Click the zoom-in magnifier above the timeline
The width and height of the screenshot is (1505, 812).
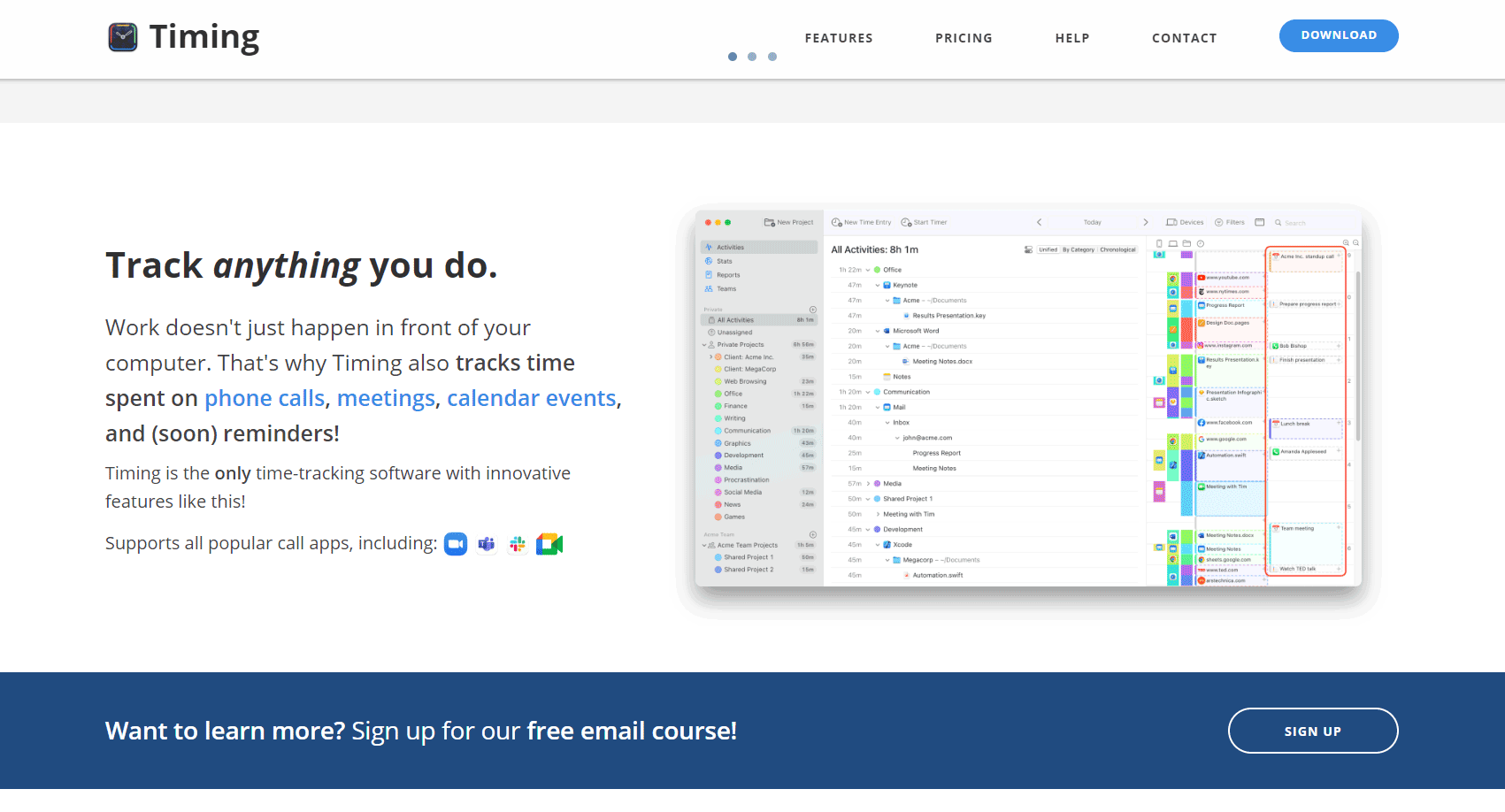tap(1347, 243)
